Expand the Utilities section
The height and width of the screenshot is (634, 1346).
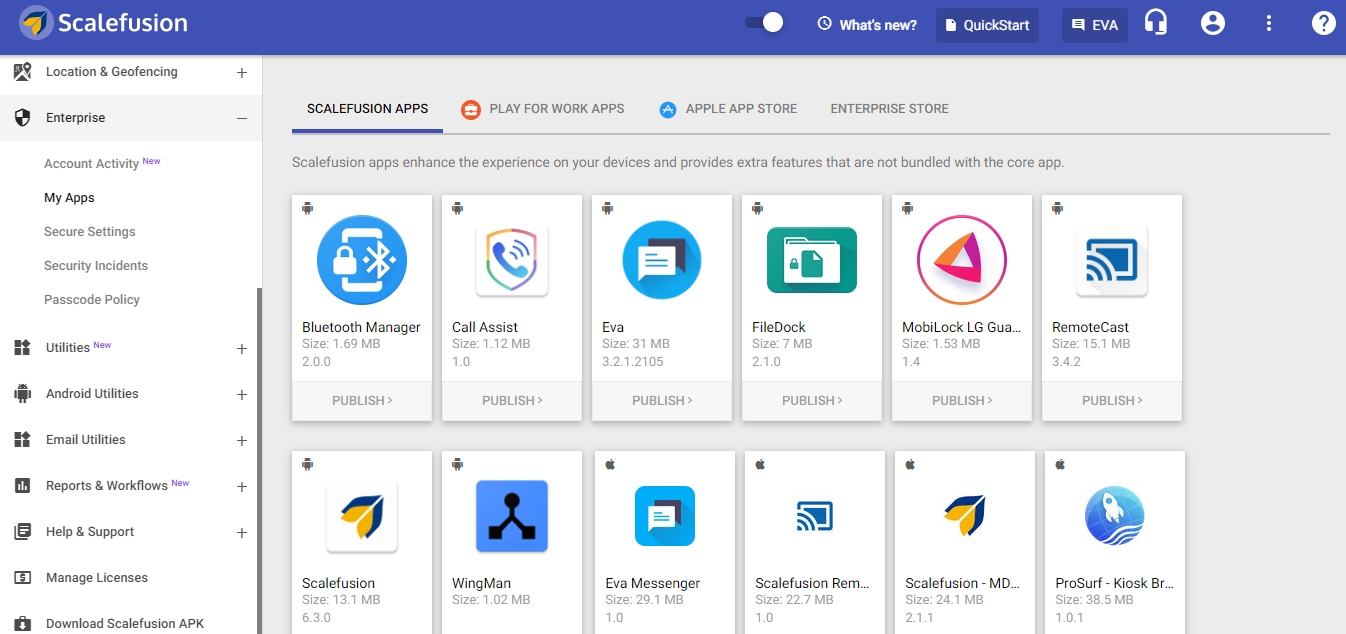[241, 349]
